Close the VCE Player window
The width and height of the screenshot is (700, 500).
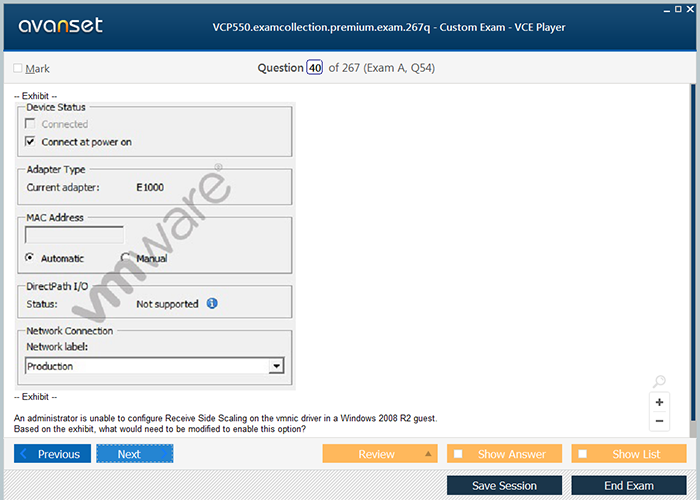(690, 9)
